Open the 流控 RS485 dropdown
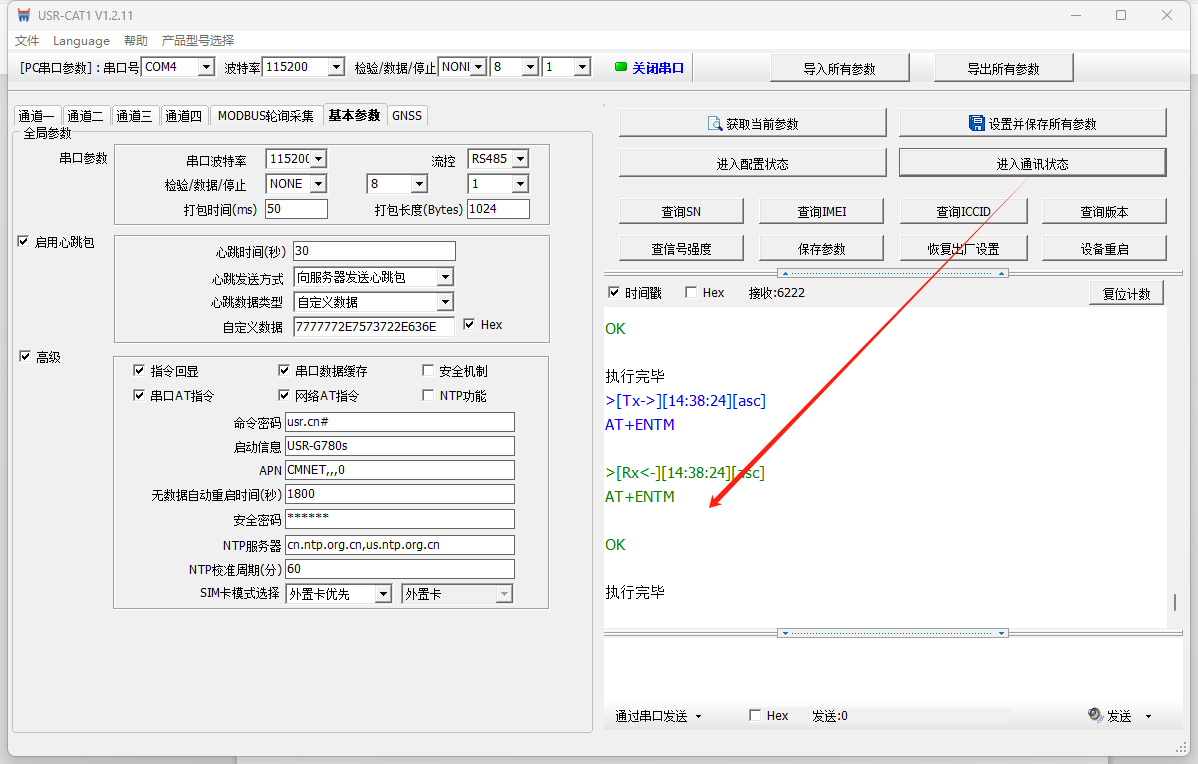 (x=519, y=159)
